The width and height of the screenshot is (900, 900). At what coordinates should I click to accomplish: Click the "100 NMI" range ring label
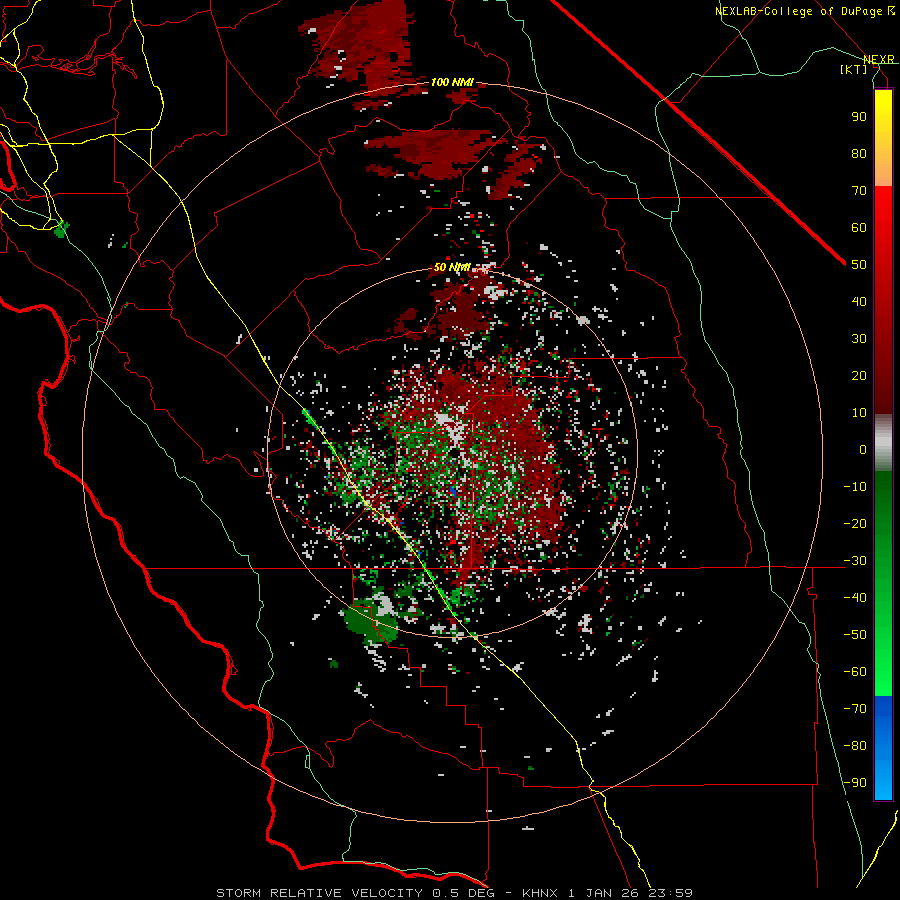click(x=452, y=82)
